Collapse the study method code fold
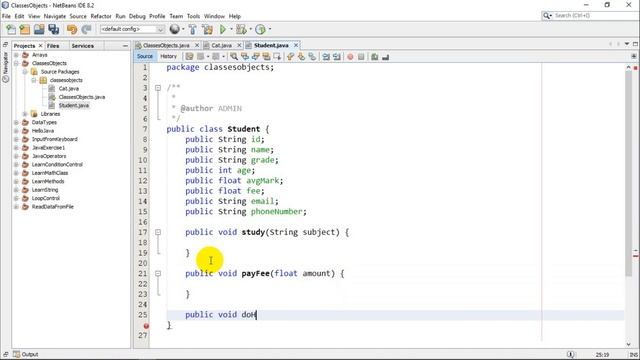 (x=158, y=232)
